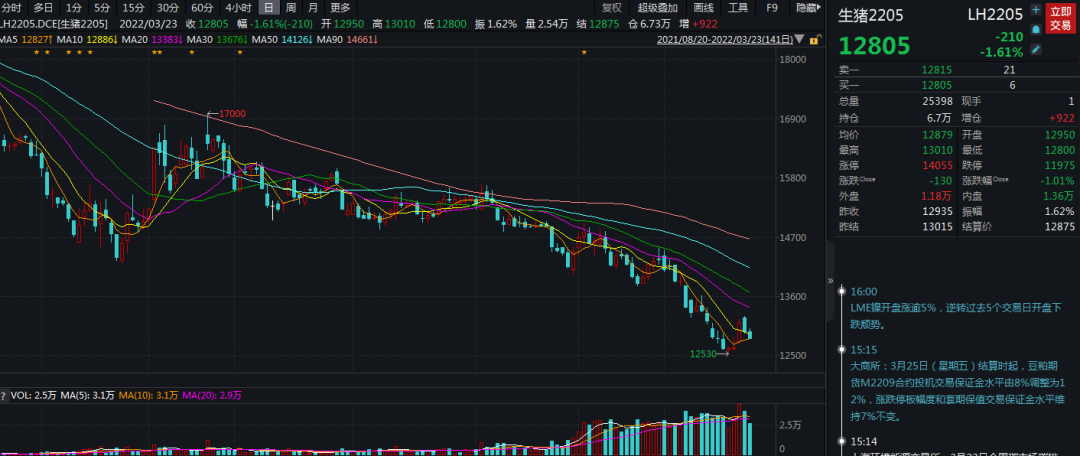The height and width of the screenshot is (456, 1080).
Task: Click the LH2205.DCE chart title
Action: (54, 23)
